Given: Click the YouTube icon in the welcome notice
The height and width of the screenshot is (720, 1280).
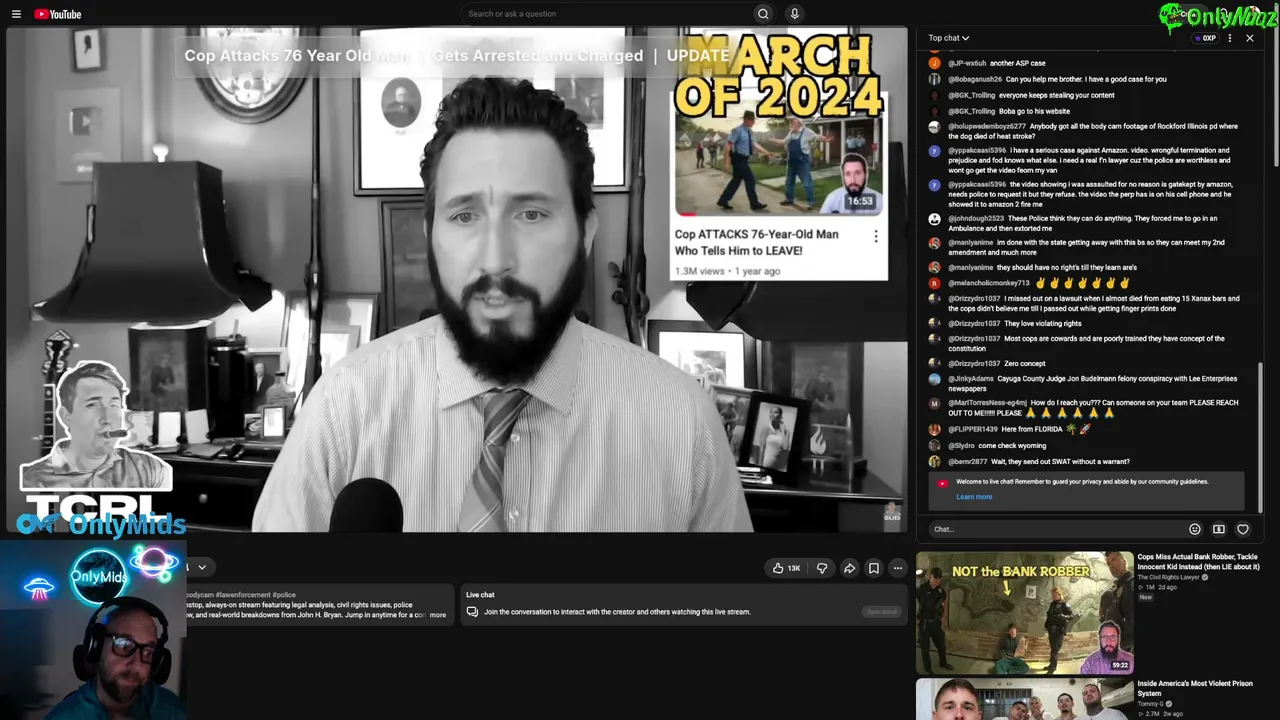Looking at the screenshot, I should (942, 483).
